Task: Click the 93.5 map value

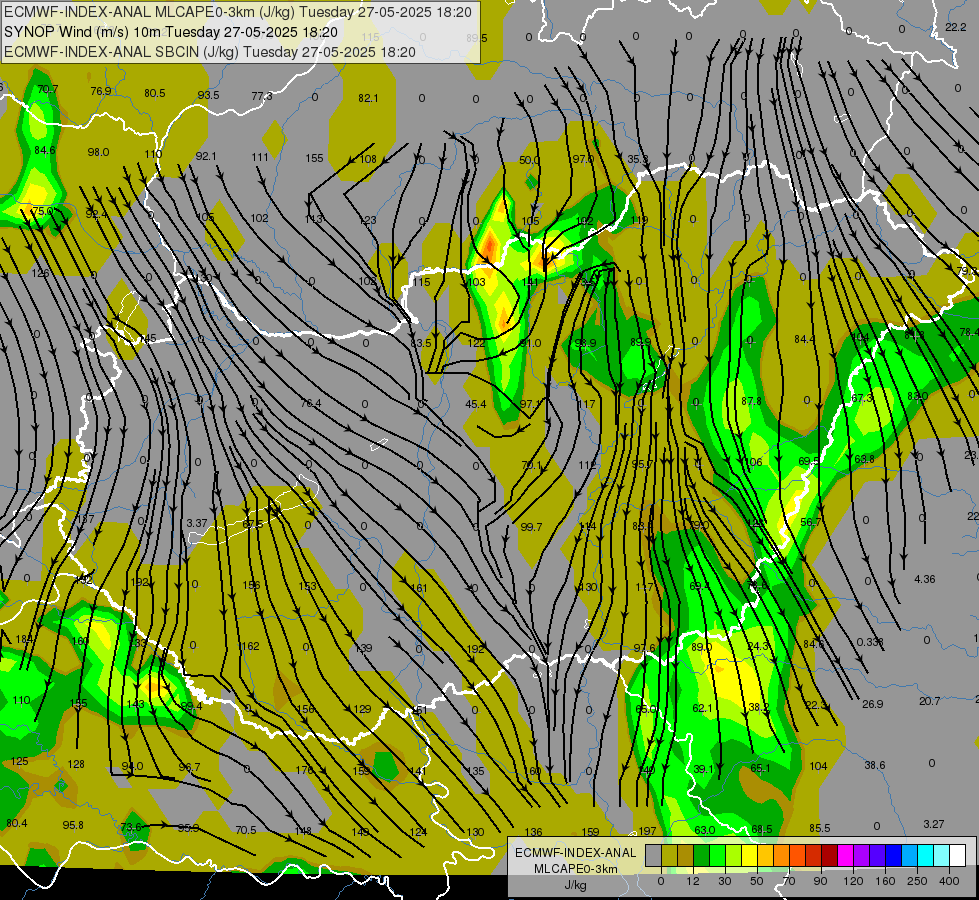Action: (x=209, y=95)
